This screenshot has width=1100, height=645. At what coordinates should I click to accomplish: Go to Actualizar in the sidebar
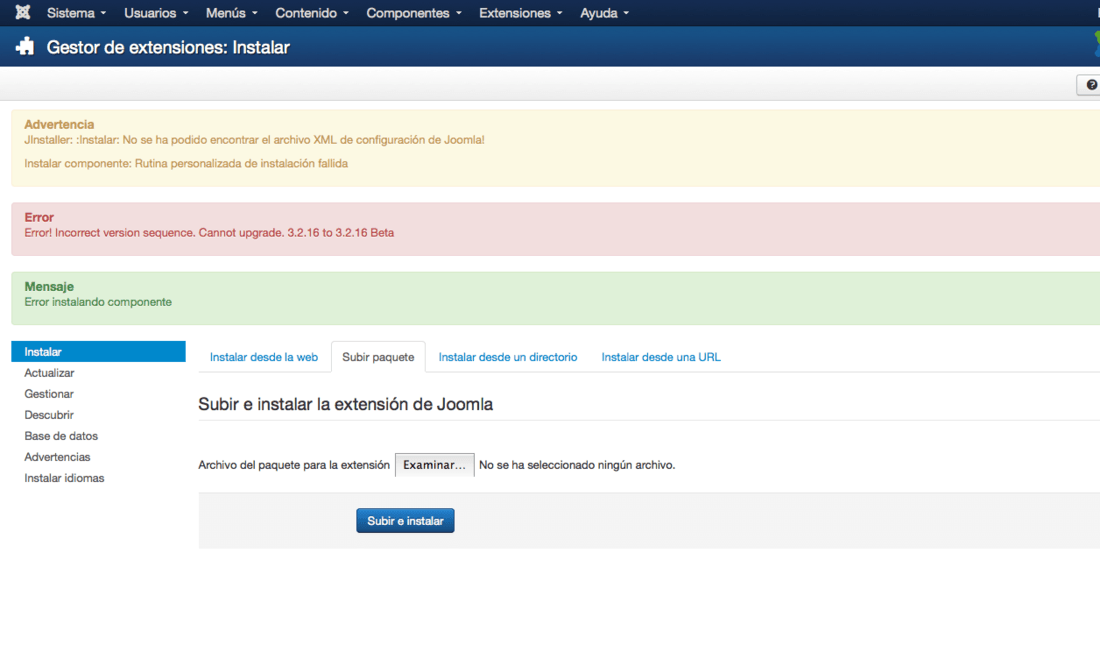[49, 373]
